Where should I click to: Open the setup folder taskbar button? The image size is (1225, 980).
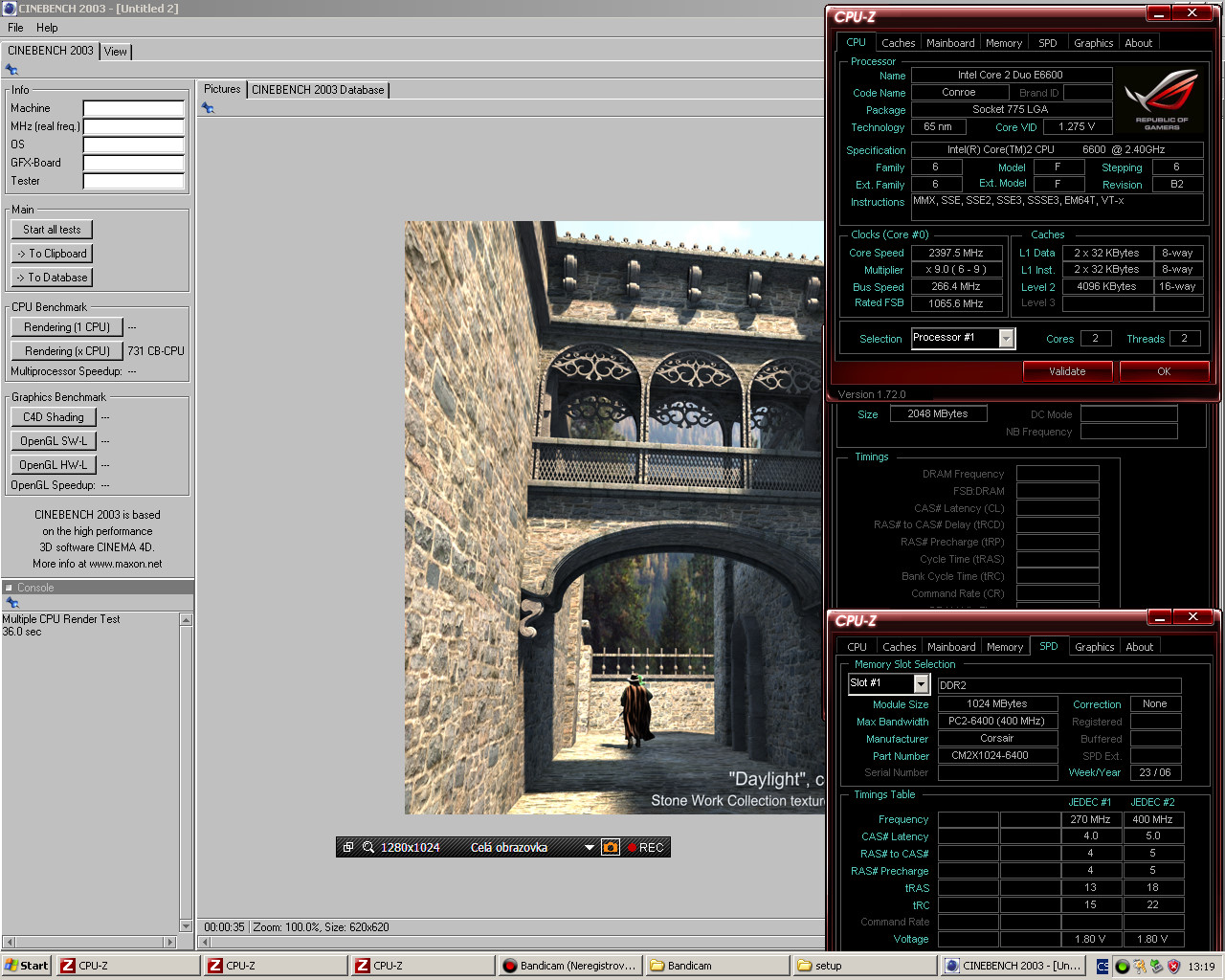[x=865, y=966]
